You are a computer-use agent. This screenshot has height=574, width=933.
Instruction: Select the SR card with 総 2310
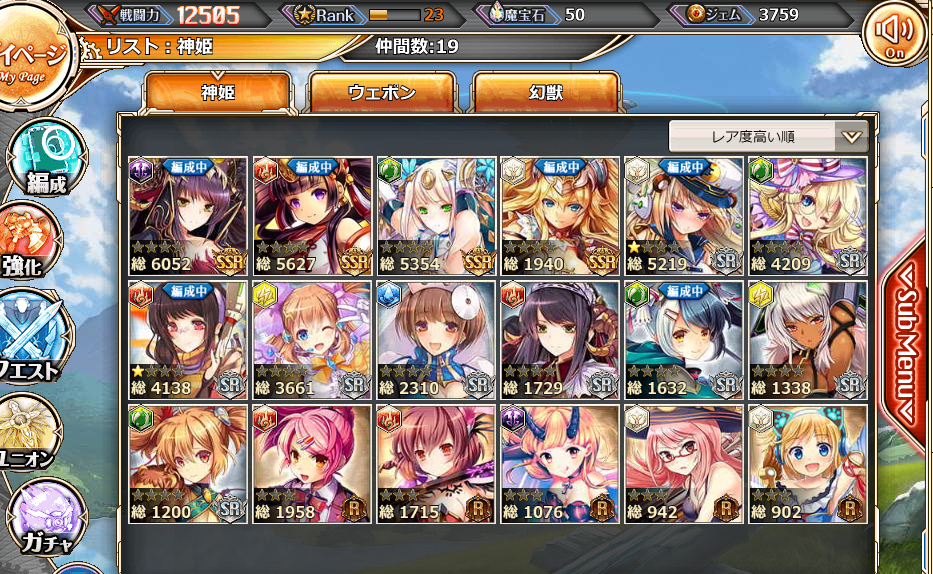coord(436,340)
